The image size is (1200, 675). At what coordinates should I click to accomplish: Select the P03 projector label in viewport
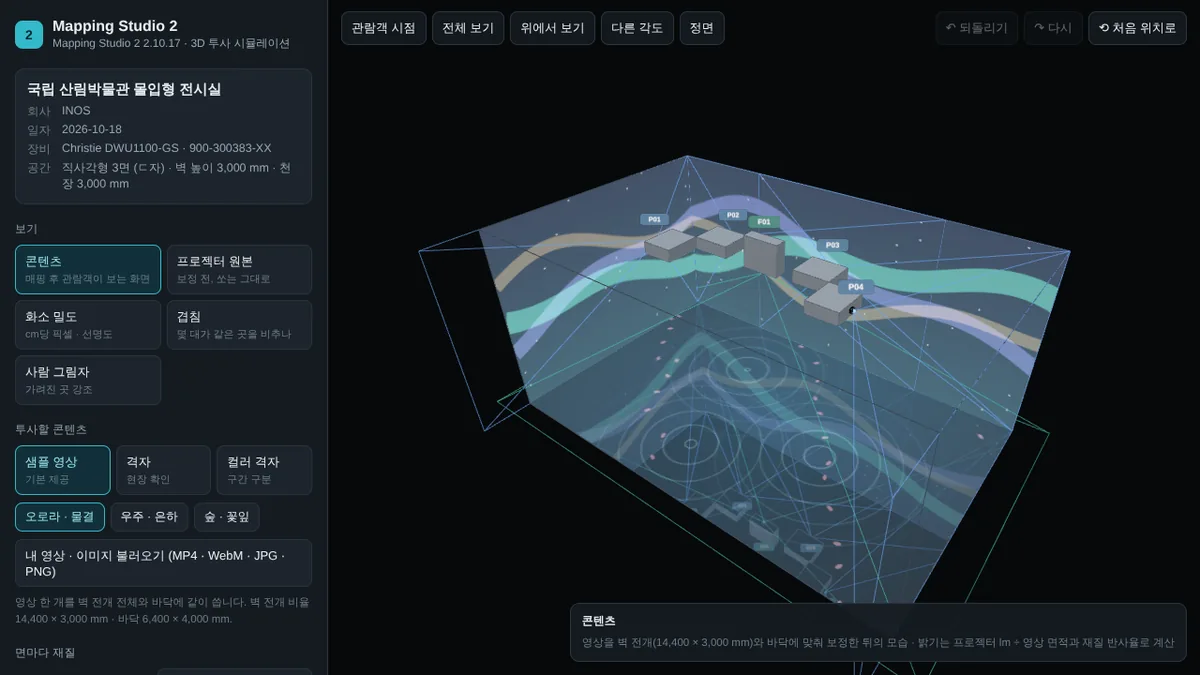click(x=832, y=245)
